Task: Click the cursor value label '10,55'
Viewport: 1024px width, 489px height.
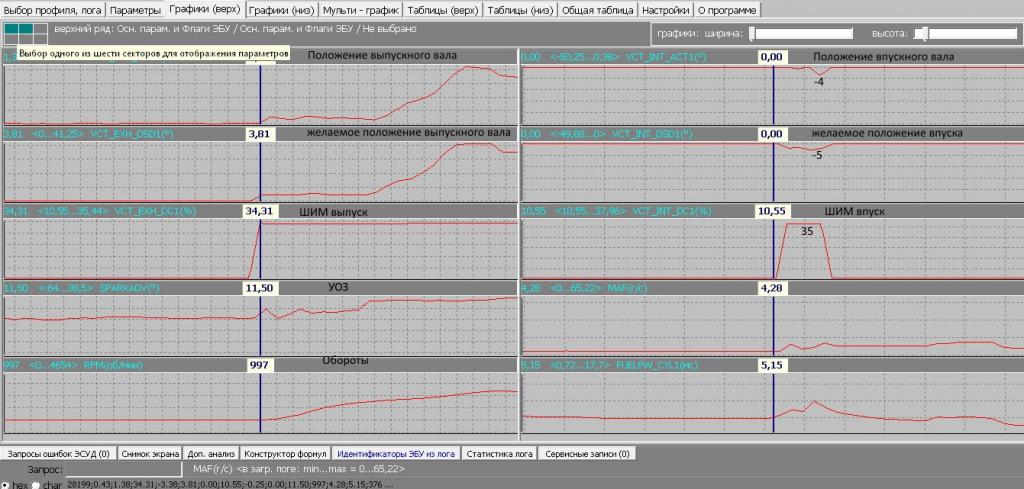Action: (x=773, y=212)
